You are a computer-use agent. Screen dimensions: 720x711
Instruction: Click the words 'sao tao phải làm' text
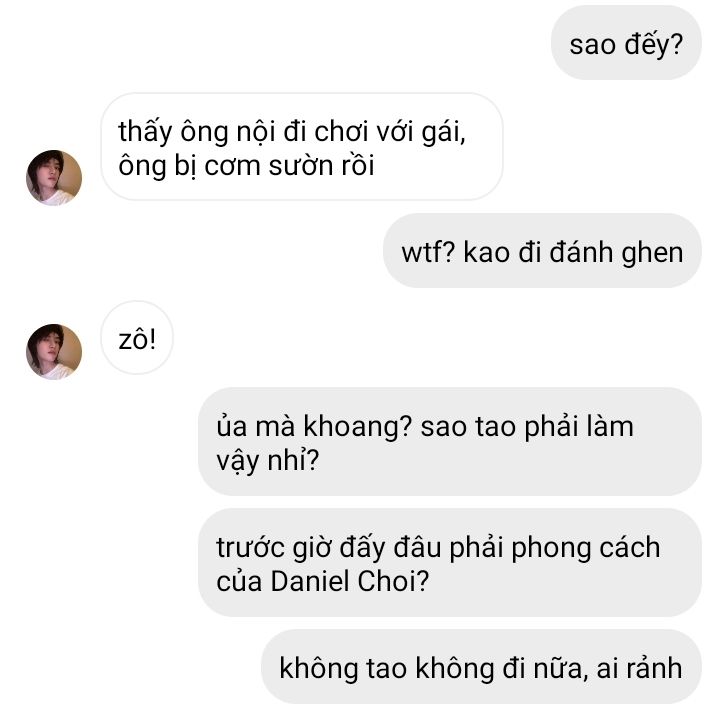[x=527, y=427]
